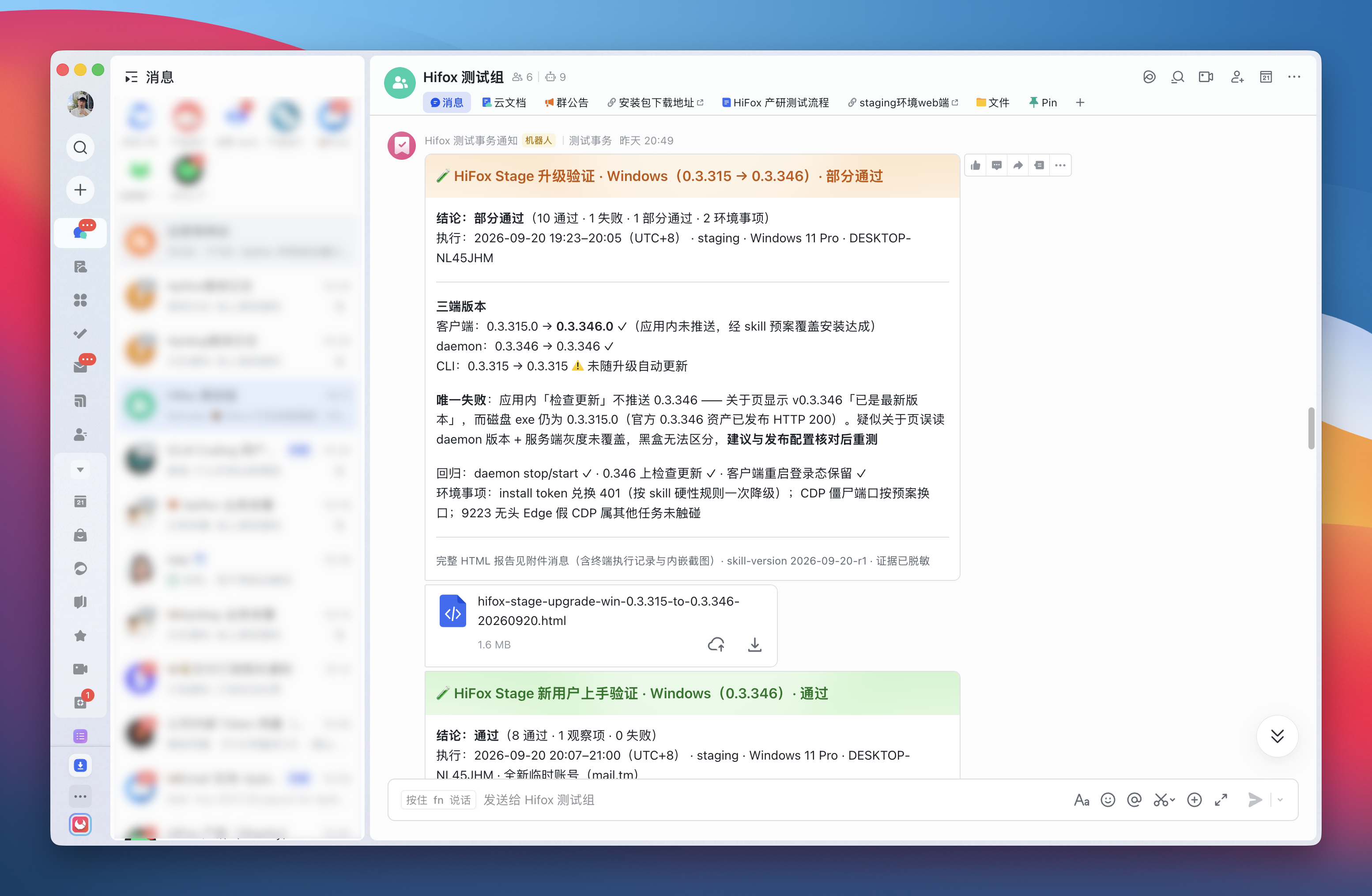
Task: Open group calendar icon in chat header
Action: [x=1266, y=77]
